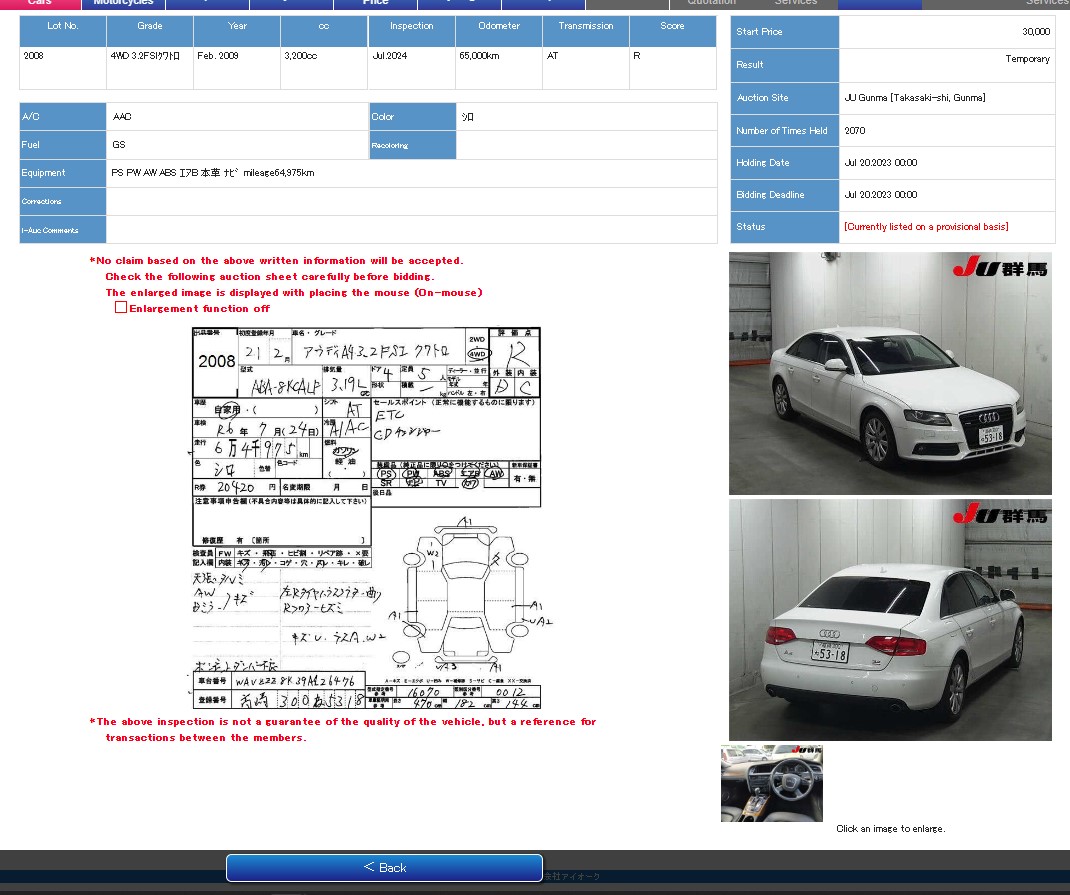Go back with the Back button
Image resolution: width=1070 pixels, height=895 pixels.
[384, 868]
